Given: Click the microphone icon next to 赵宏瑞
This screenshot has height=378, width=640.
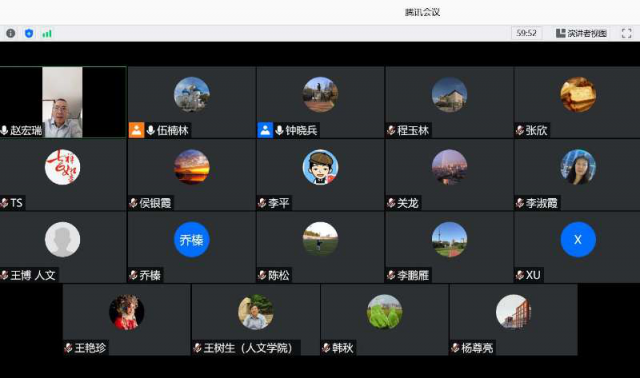Looking at the screenshot, I should click(x=4, y=130).
